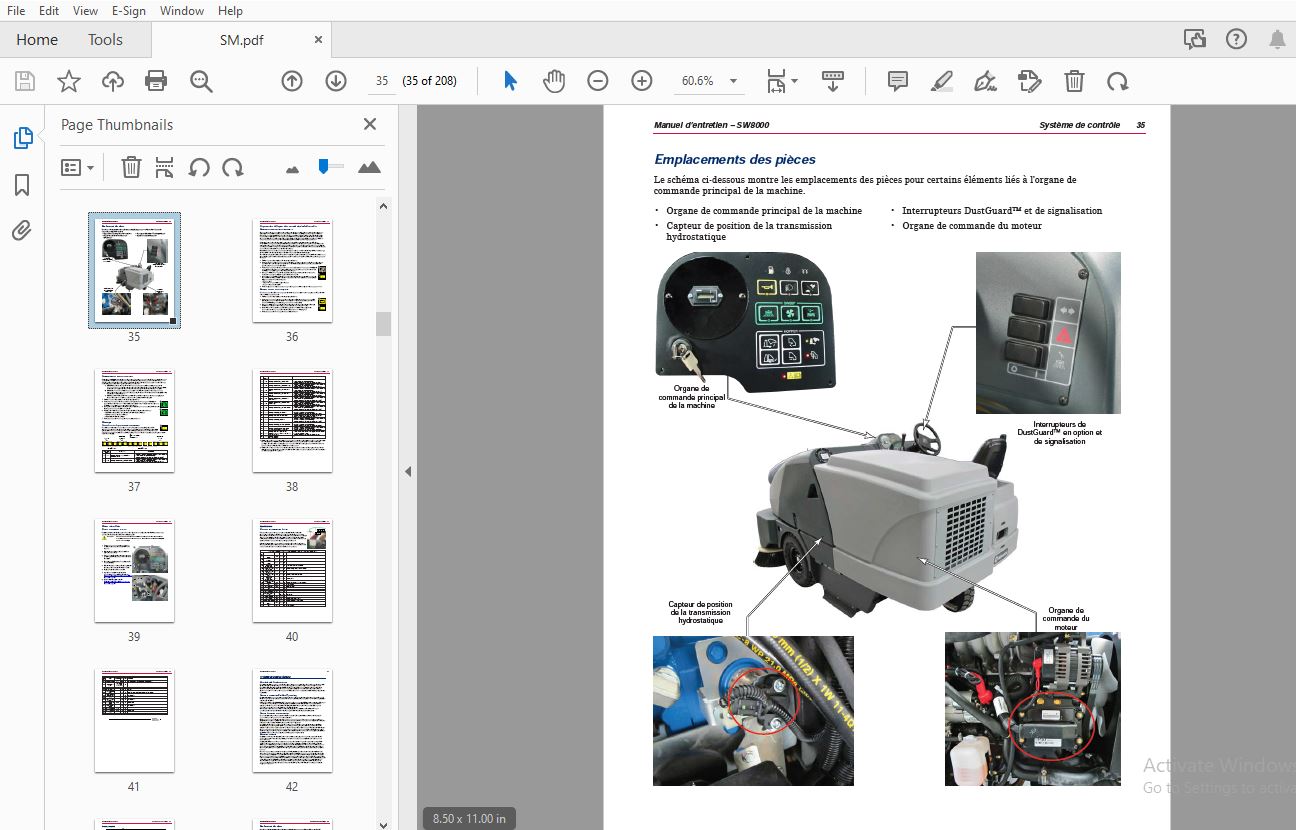Image resolution: width=1296 pixels, height=830 pixels.
Task: Rotate page clockwise in main toolbar
Action: click(1117, 81)
